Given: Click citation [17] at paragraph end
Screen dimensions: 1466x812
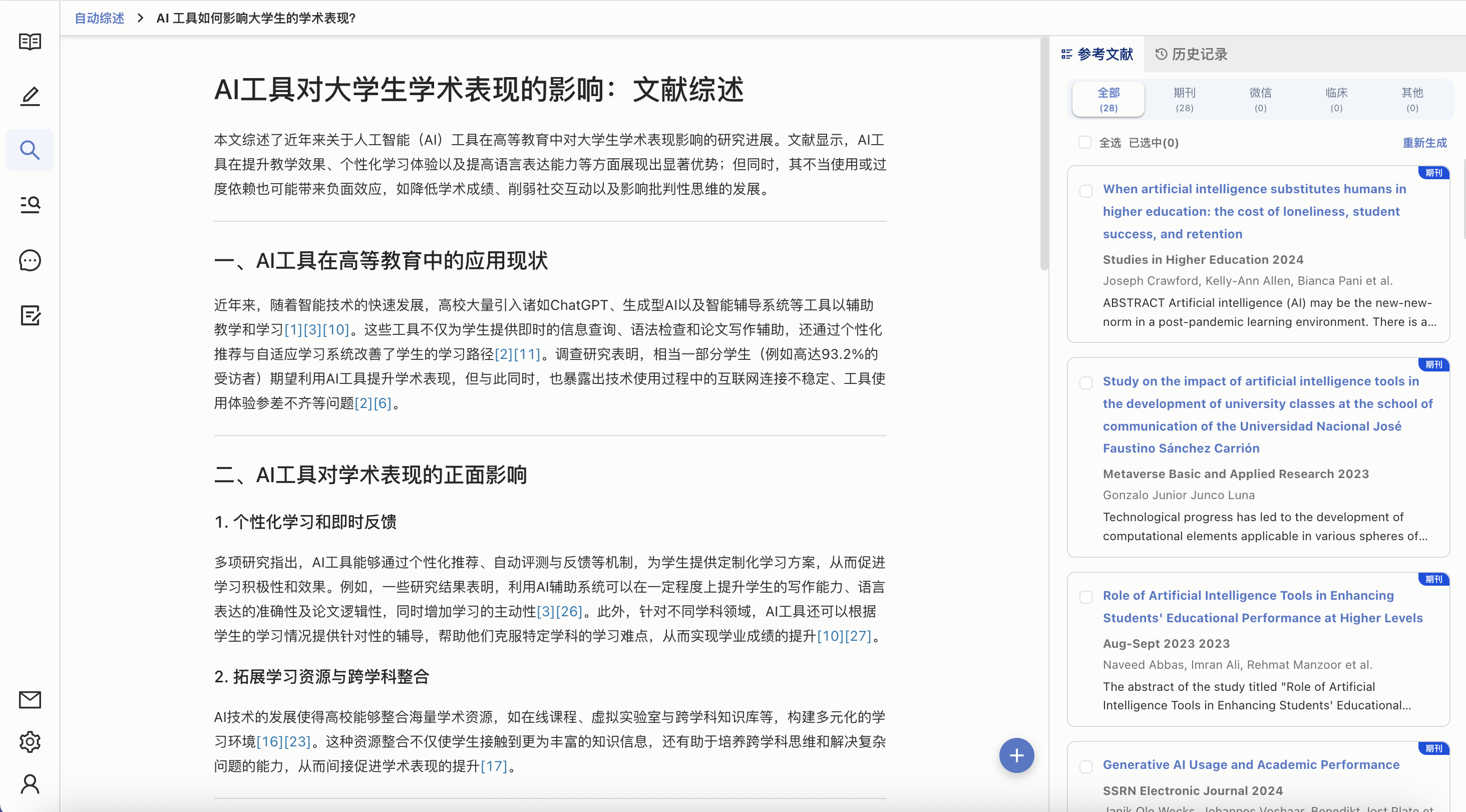Looking at the screenshot, I should (x=493, y=766).
